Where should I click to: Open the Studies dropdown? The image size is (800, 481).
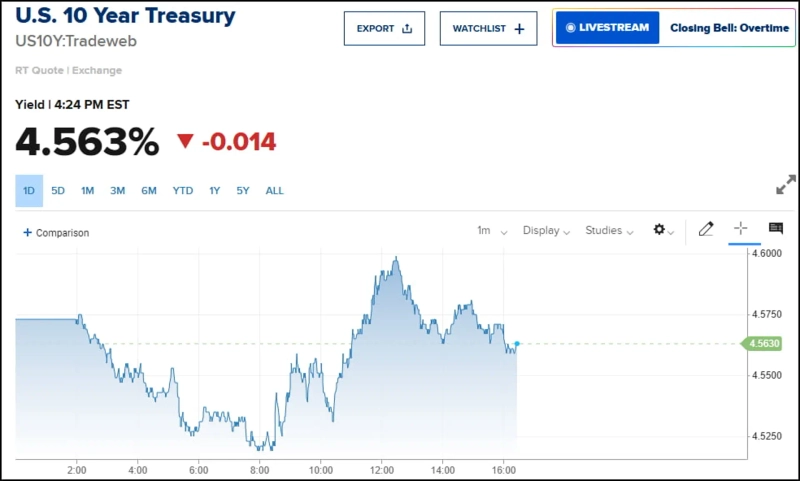point(610,231)
